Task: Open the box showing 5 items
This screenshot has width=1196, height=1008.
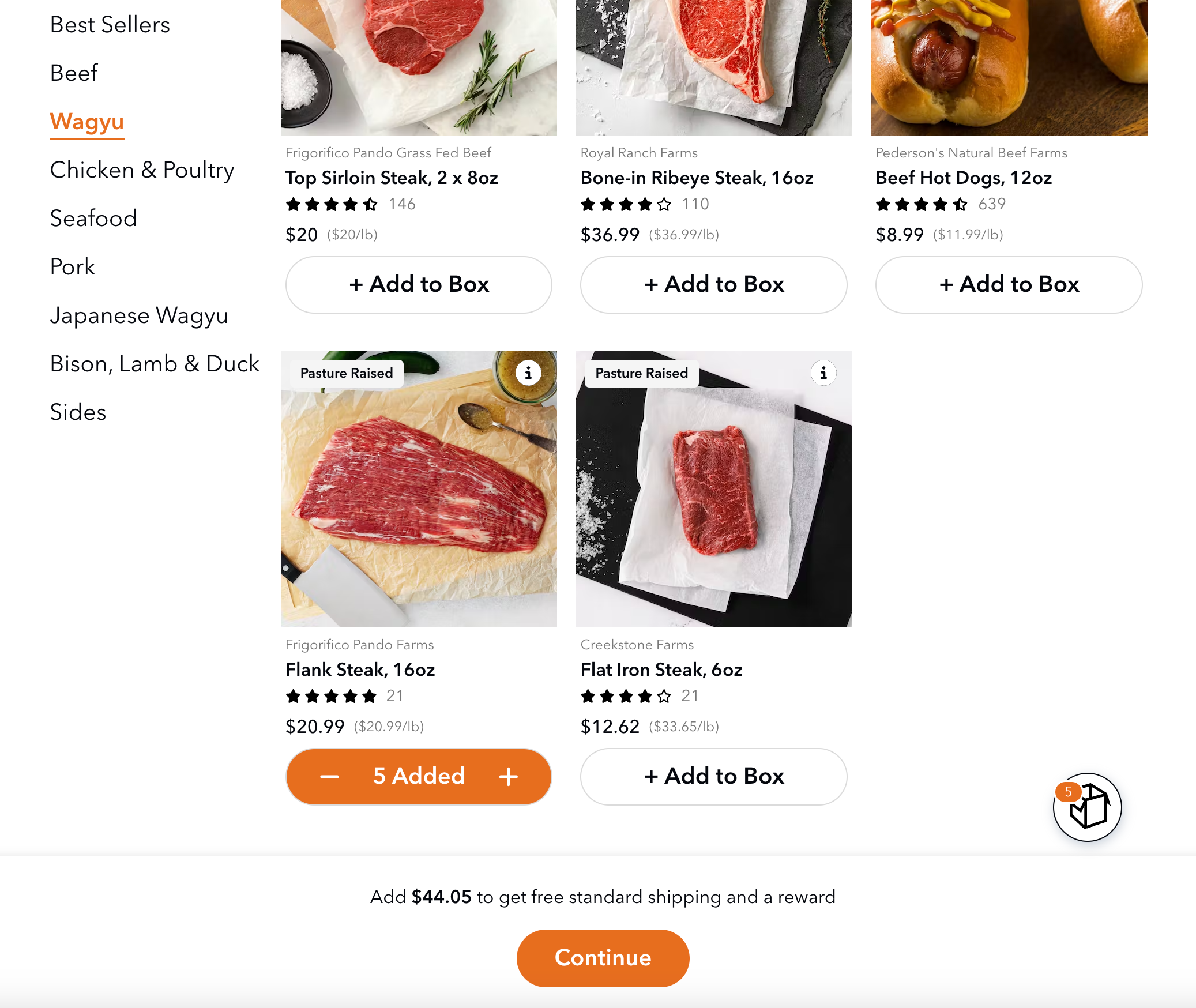Action: coord(1086,807)
